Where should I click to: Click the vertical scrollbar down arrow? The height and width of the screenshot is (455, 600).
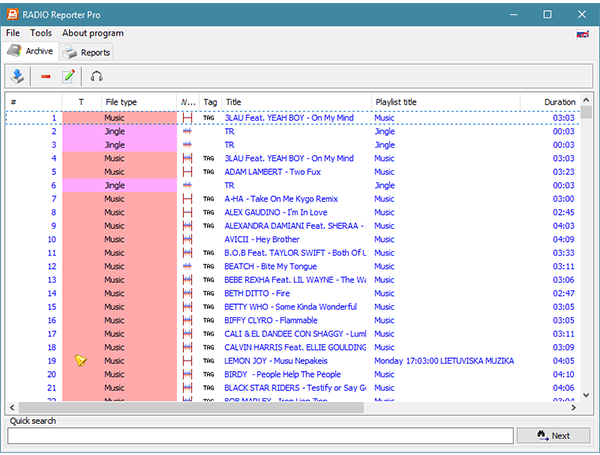click(x=586, y=395)
